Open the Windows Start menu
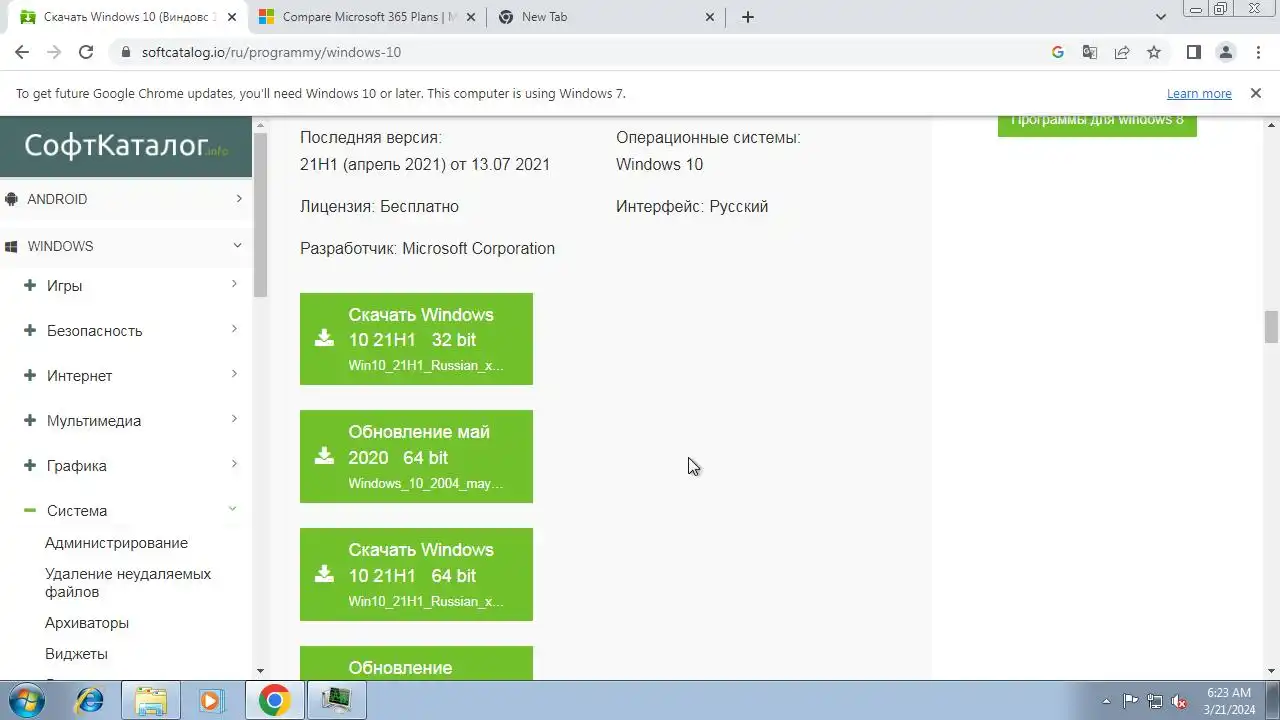Image resolution: width=1280 pixels, height=720 pixels. (x=24, y=700)
